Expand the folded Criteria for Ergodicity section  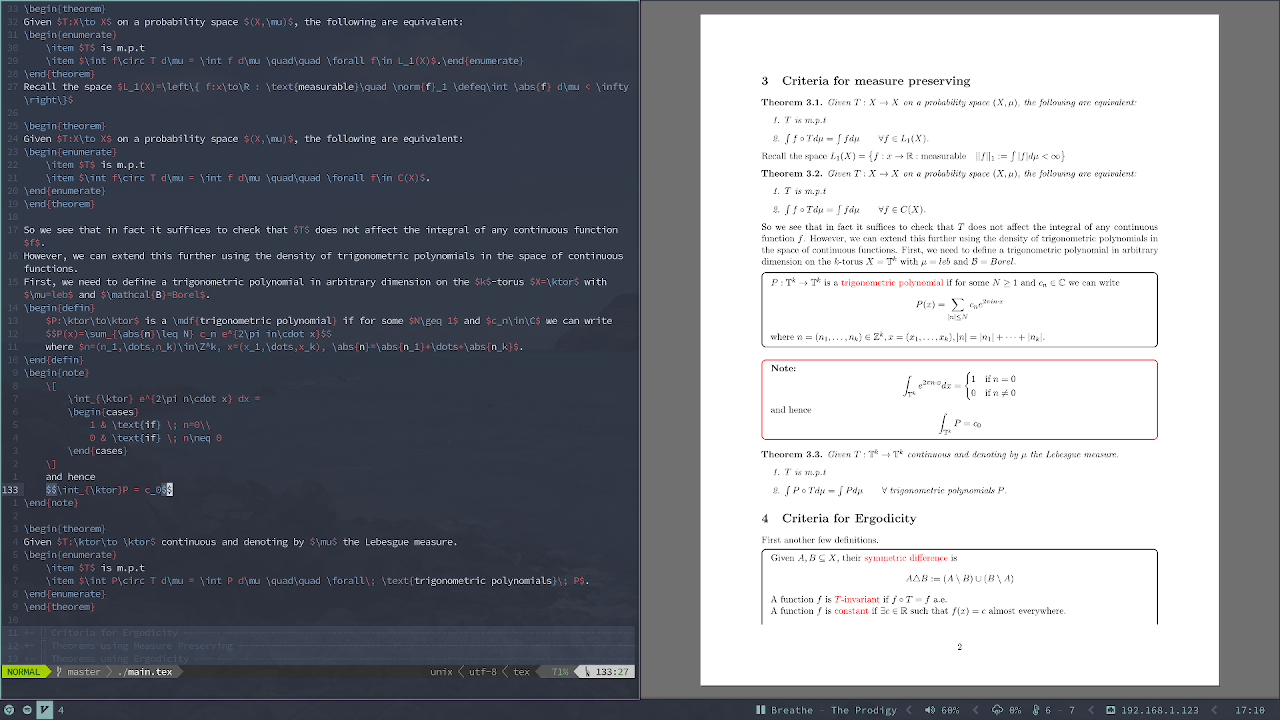click(318, 633)
